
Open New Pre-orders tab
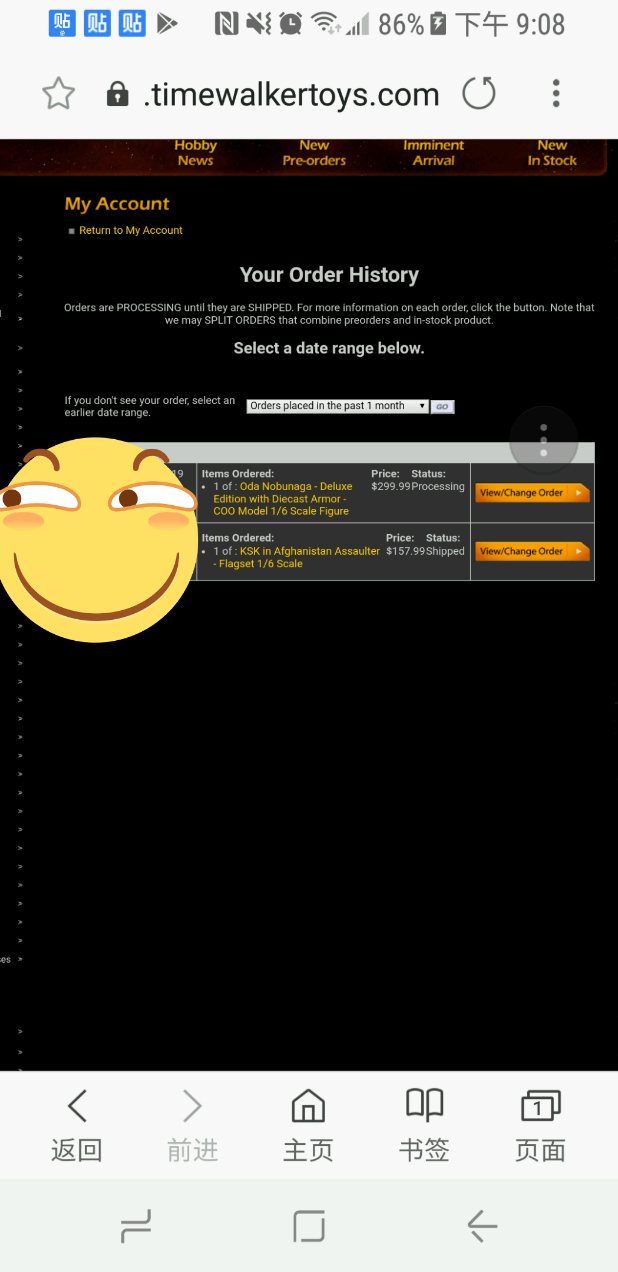(x=314, y=153)
